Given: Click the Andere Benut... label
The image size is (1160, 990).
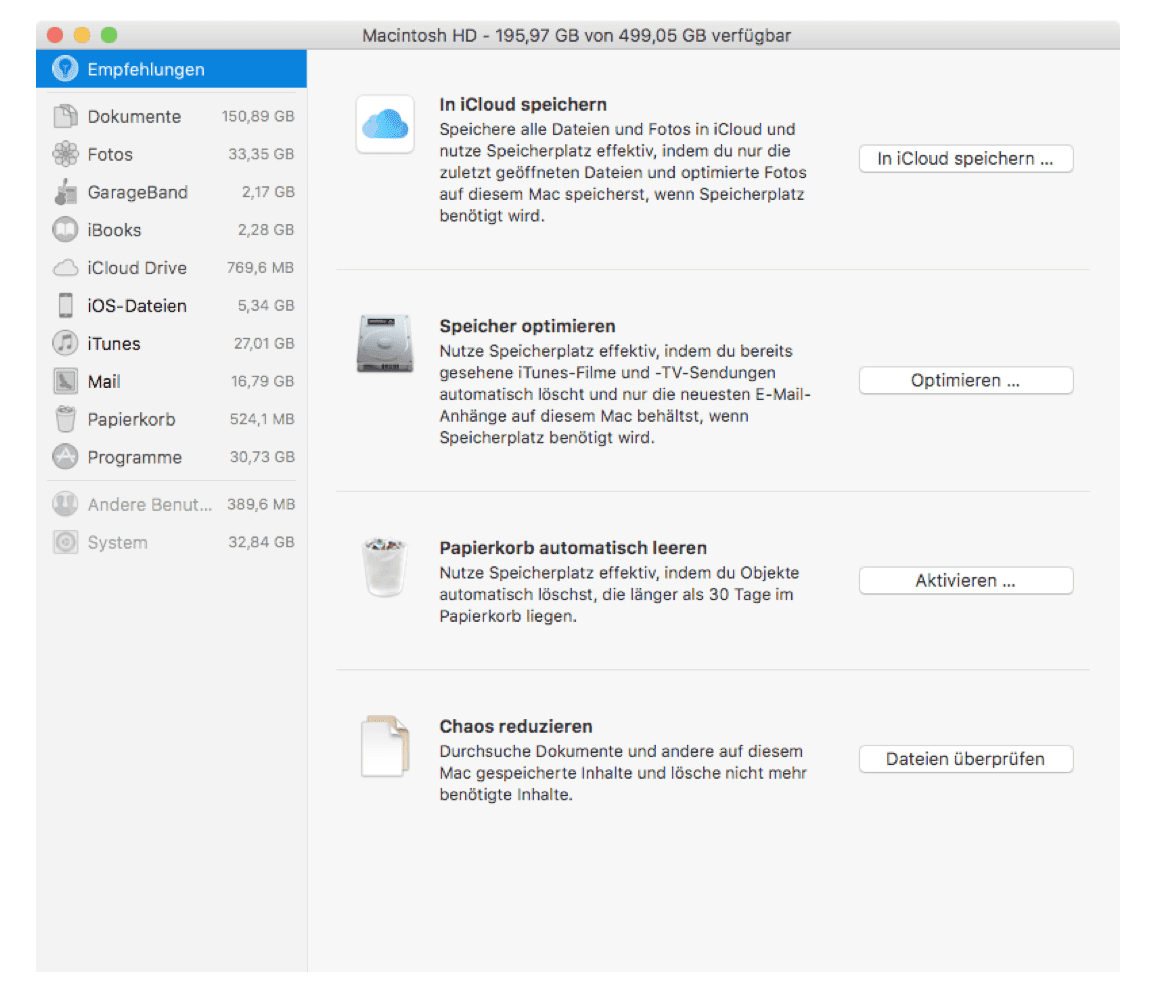Looking at the screenshot, I should pos(149,505).
